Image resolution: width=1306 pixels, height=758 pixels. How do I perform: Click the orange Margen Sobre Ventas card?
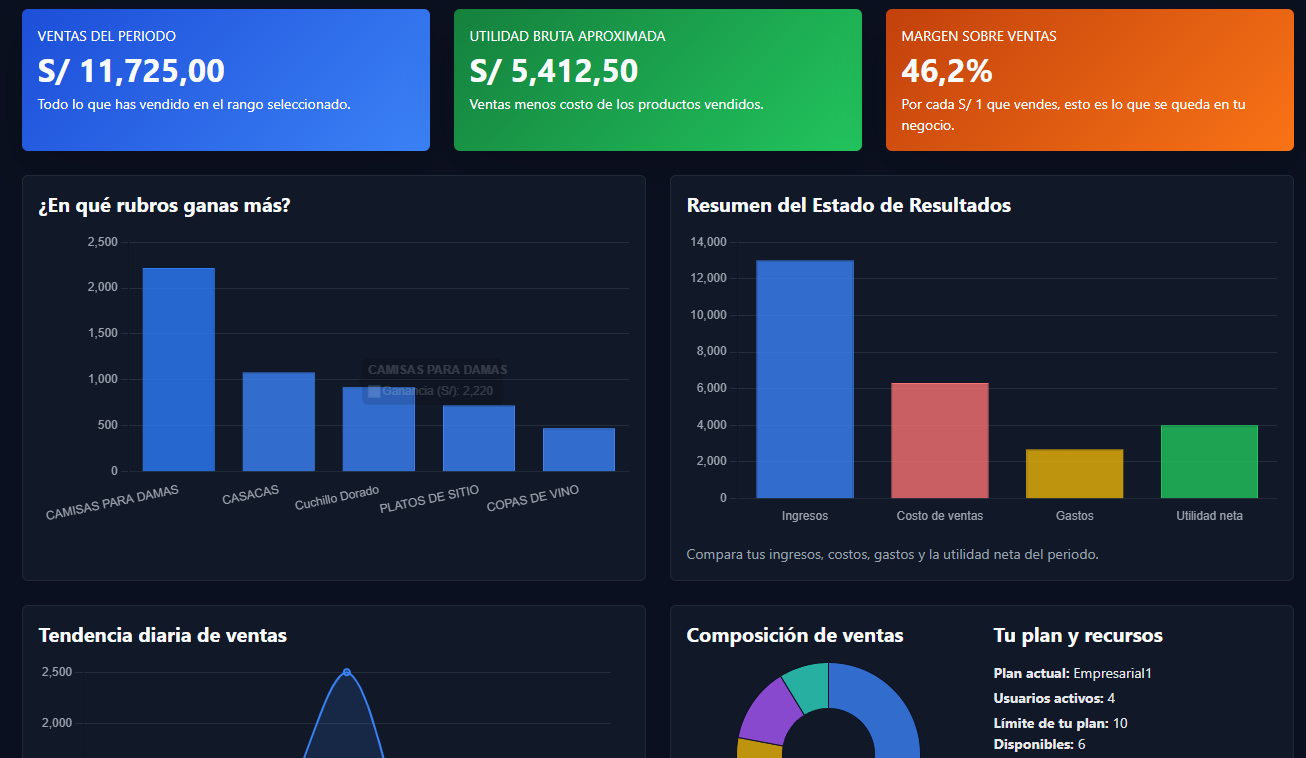(1089, 80)
